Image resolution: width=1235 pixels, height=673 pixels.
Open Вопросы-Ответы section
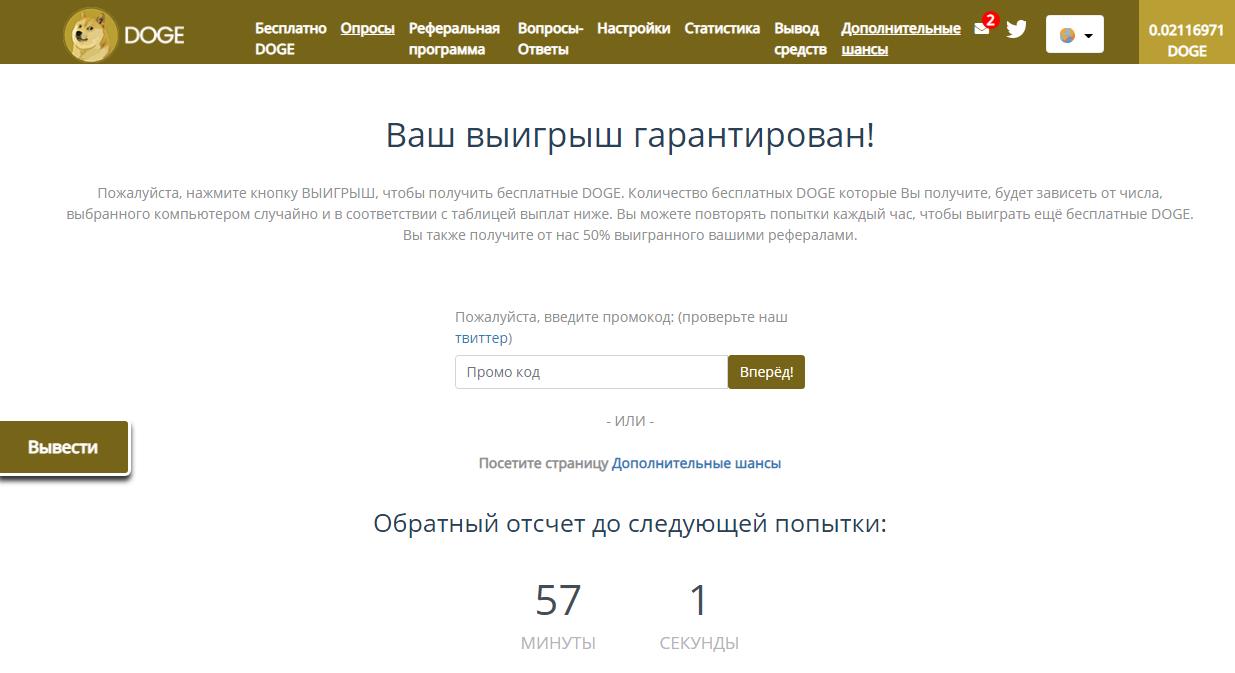pyautogui.click(x=550, y=39)
